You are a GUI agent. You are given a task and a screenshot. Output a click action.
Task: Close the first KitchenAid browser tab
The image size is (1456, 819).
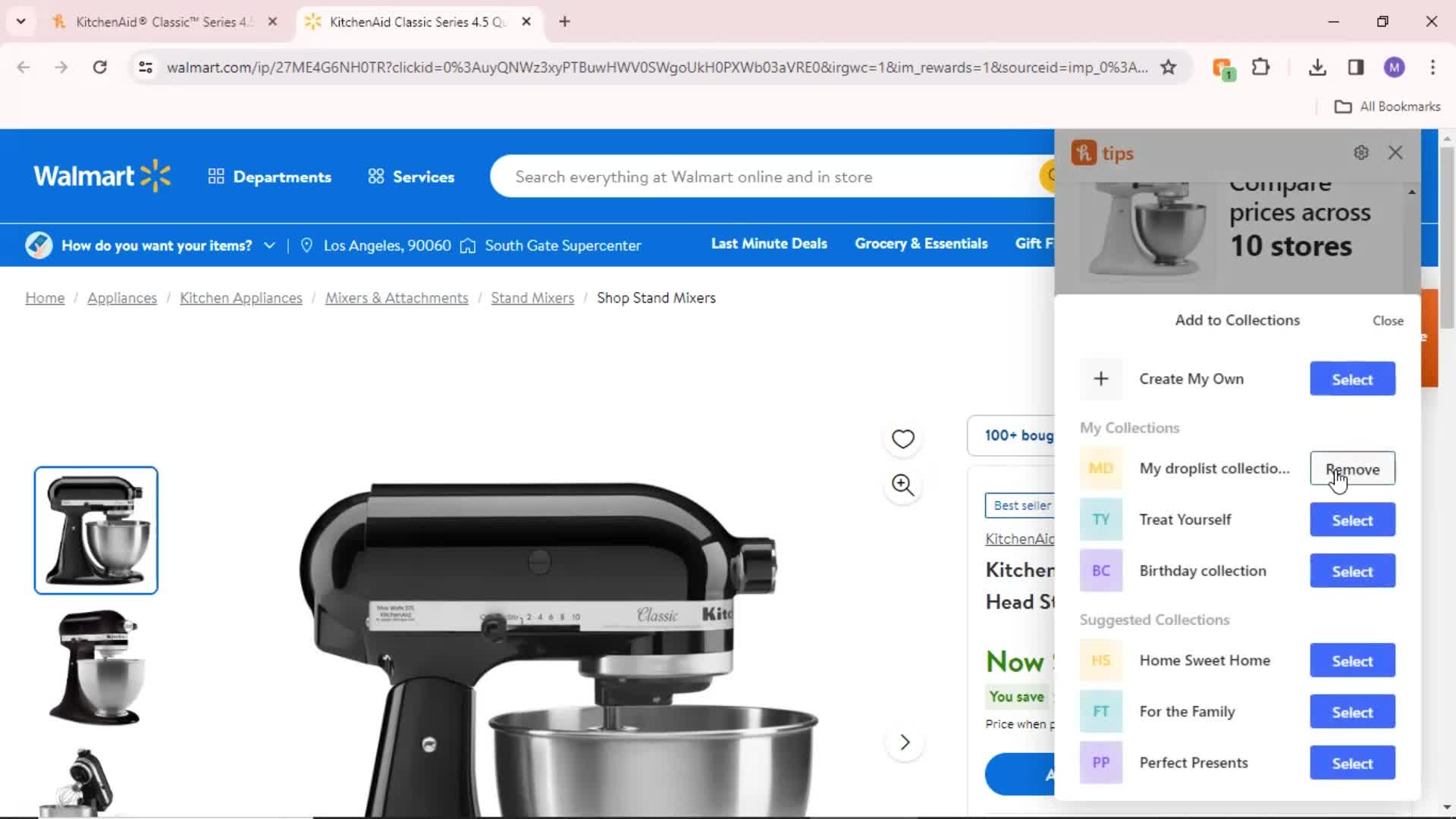272,22
